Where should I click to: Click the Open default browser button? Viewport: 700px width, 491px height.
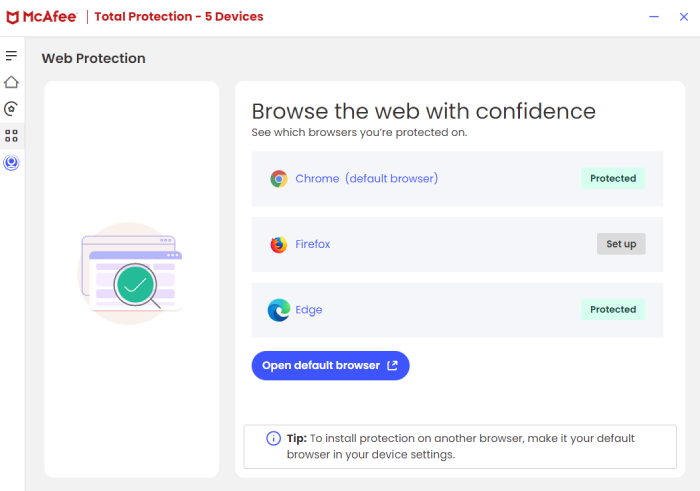coord(330,366)
